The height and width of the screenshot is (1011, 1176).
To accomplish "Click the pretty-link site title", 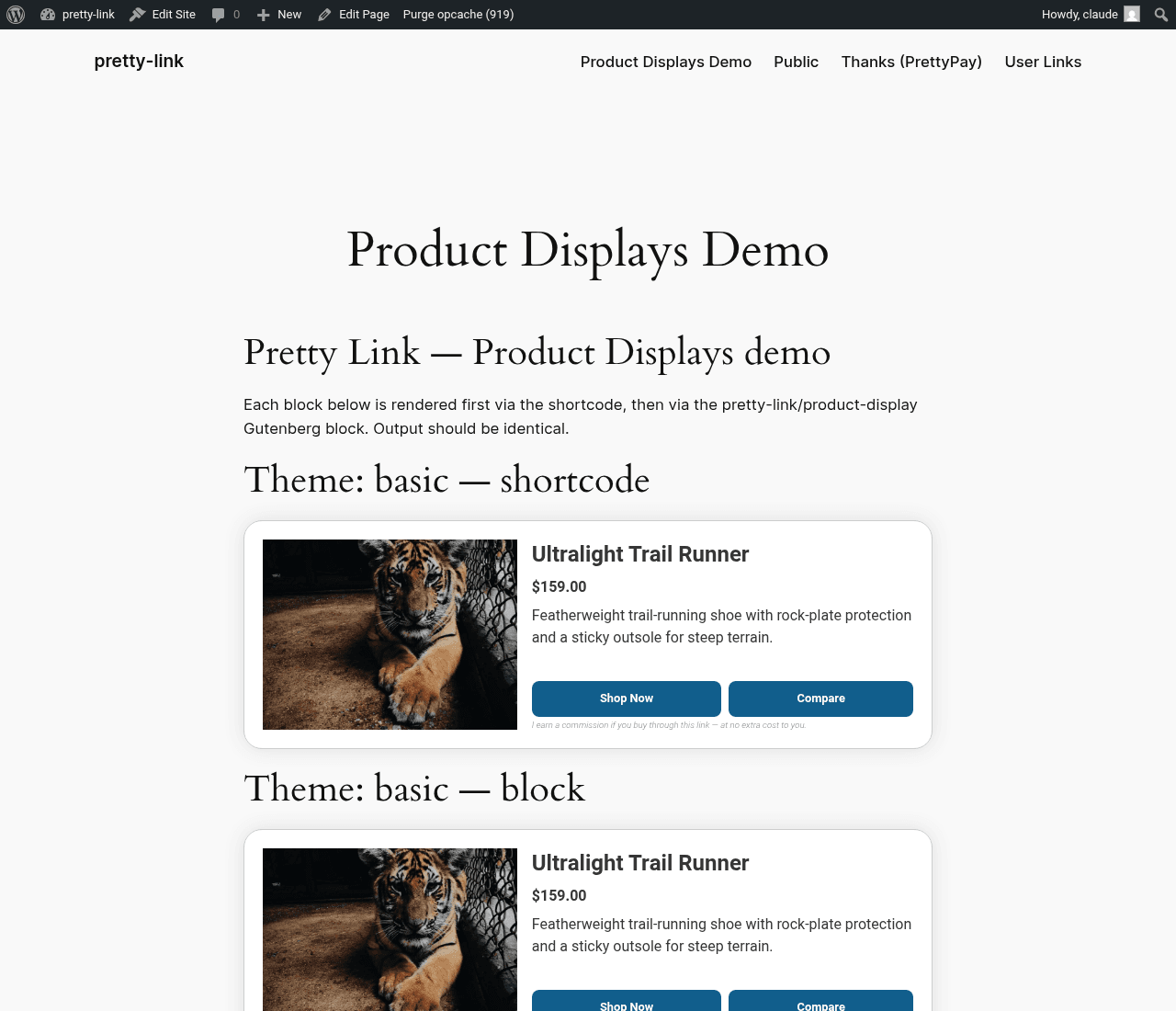I will 139,61.
